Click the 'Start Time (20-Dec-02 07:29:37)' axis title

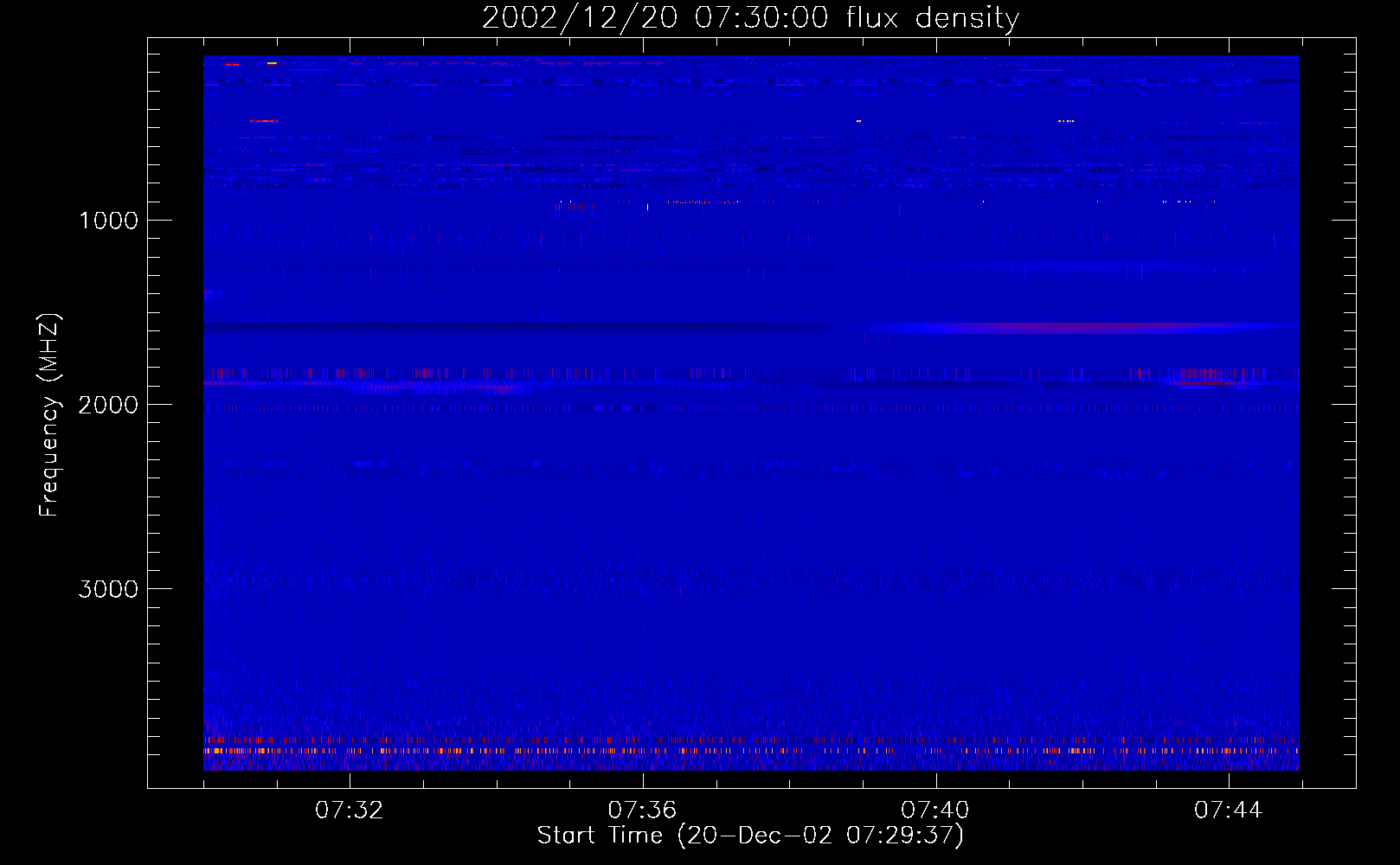pyautogui.click(x=750, y=836)
